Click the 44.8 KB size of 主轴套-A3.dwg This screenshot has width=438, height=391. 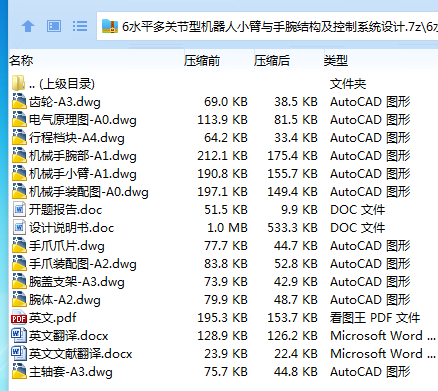coord(296,372)
